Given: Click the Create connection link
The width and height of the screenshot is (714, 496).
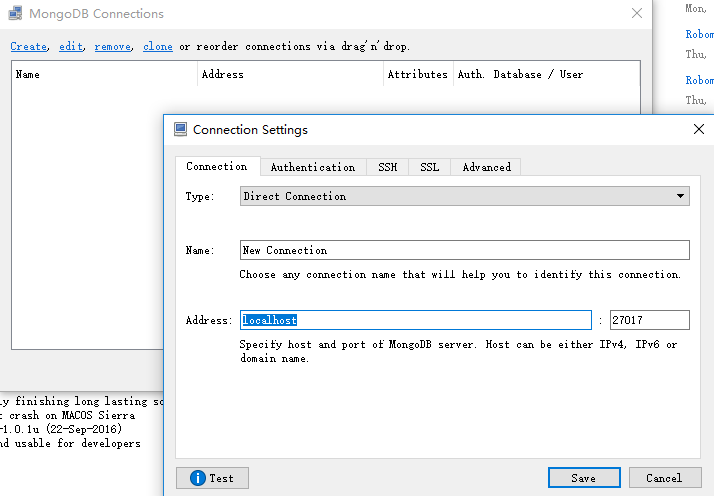Looking at the screenshot, I should [x=28, y=46].
